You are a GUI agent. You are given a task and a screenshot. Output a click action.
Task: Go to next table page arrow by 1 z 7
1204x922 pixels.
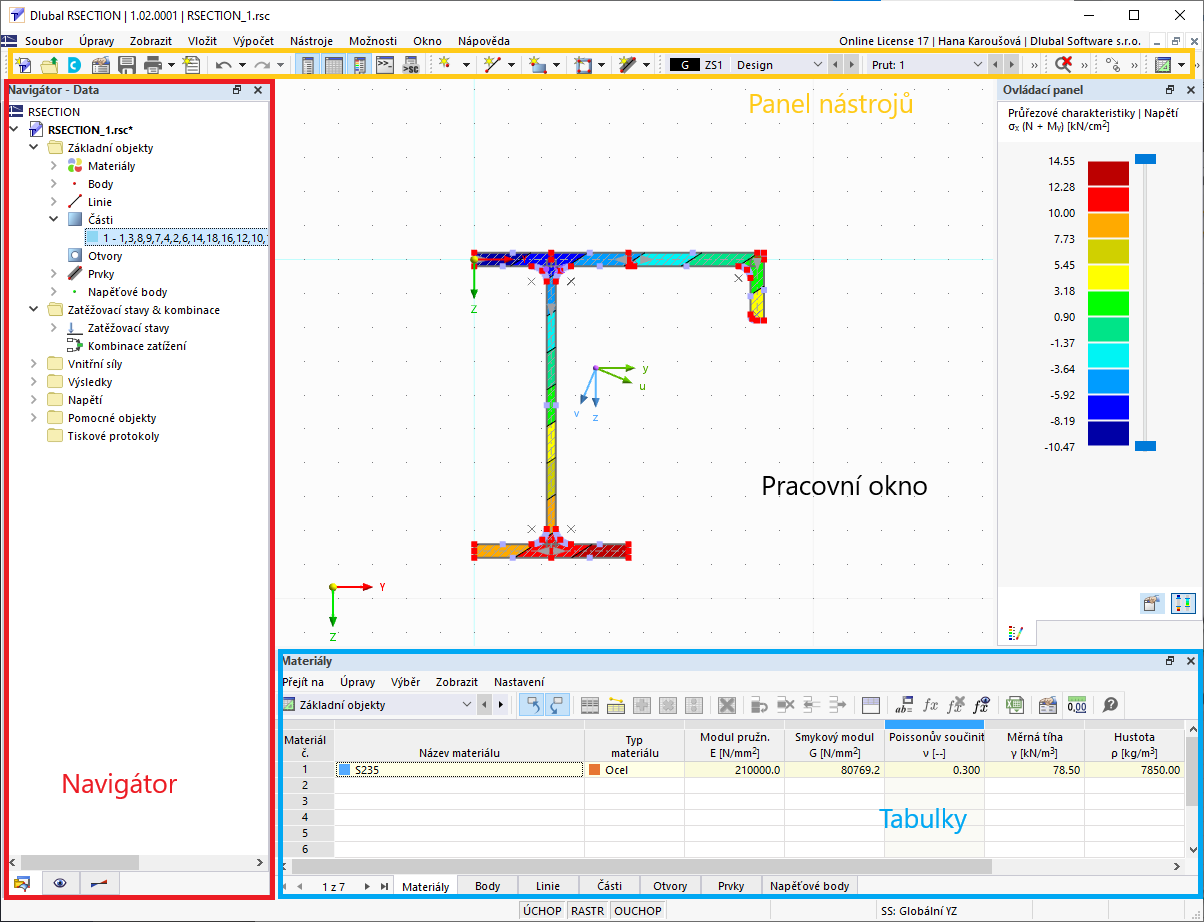(367, 886)
